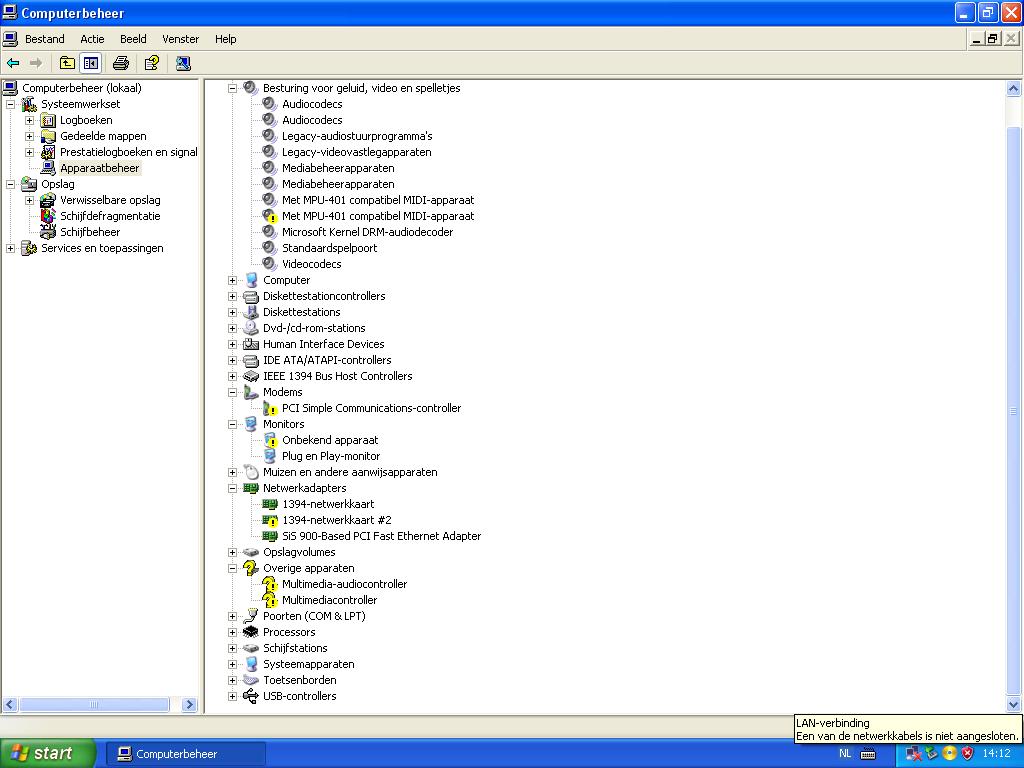Expand Poorten (COM & LPT)

point(232,616)
